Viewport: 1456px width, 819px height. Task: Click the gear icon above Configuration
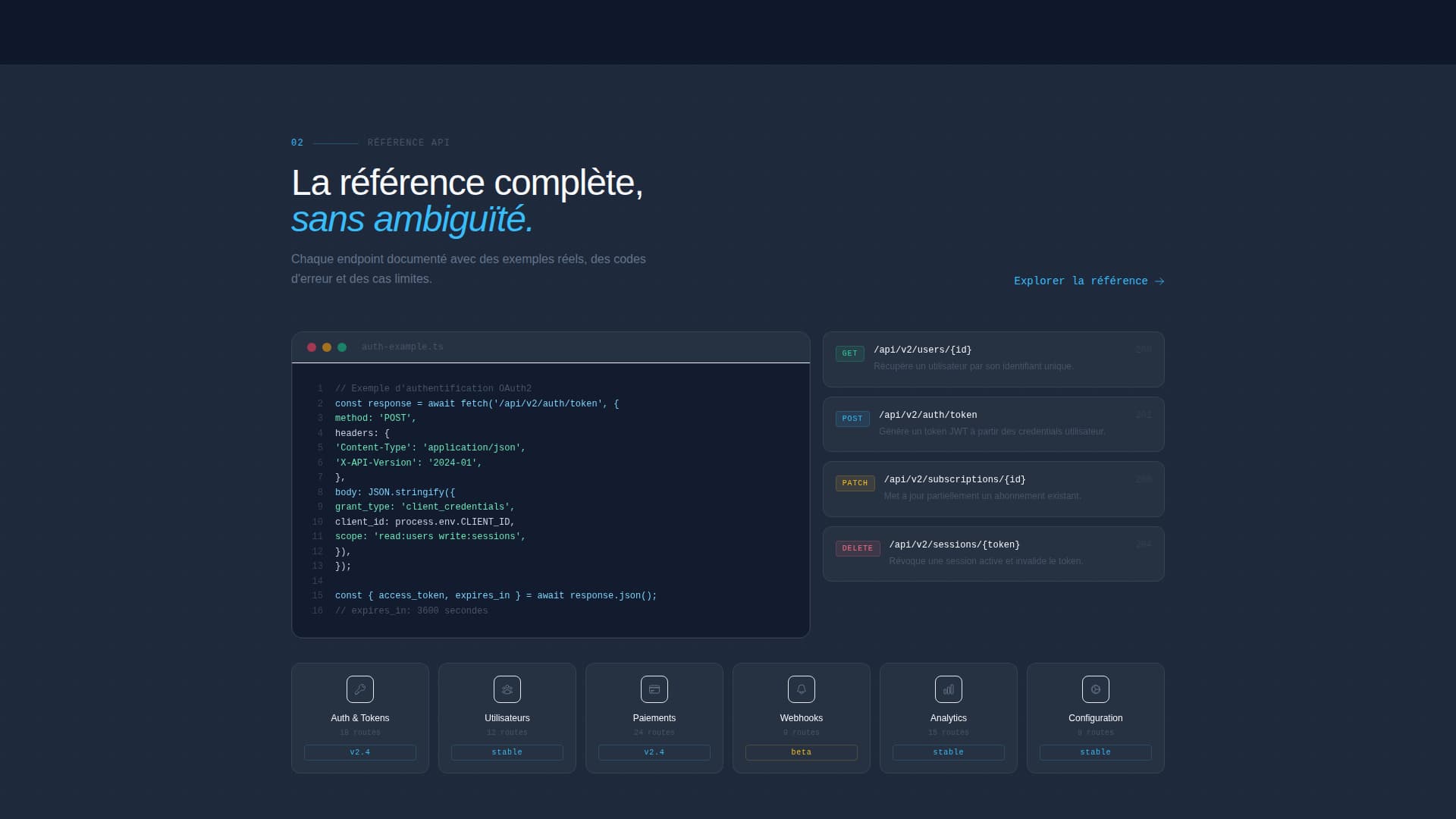[1096, 689]
